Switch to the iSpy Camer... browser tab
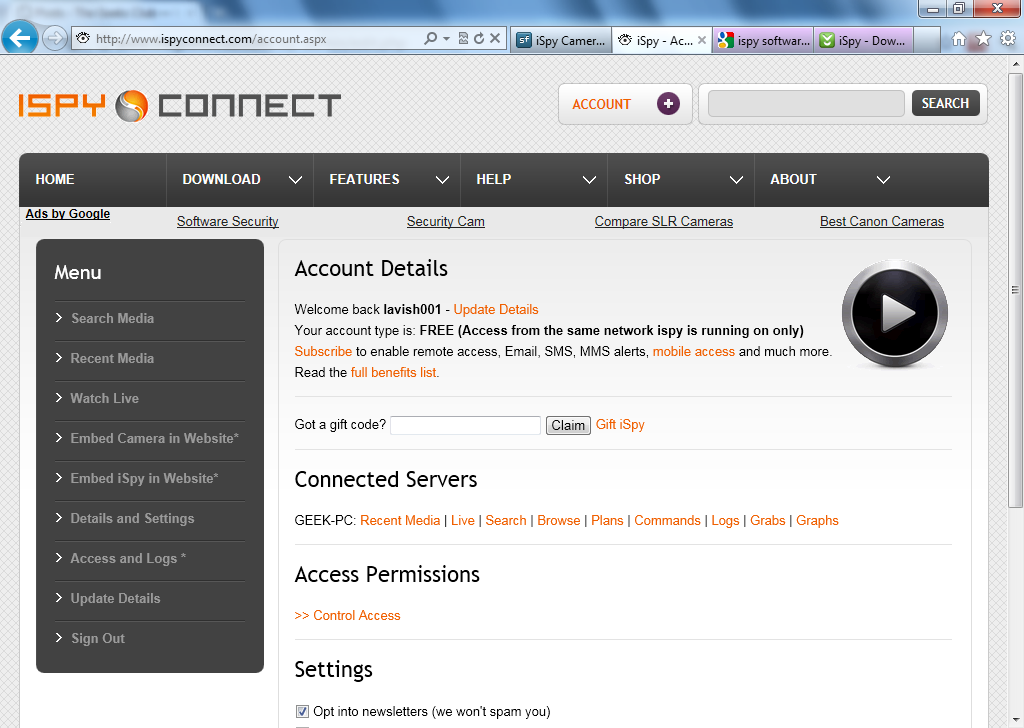The height and width of the screenshot is (728, 1024). click(x=561, y=40)
